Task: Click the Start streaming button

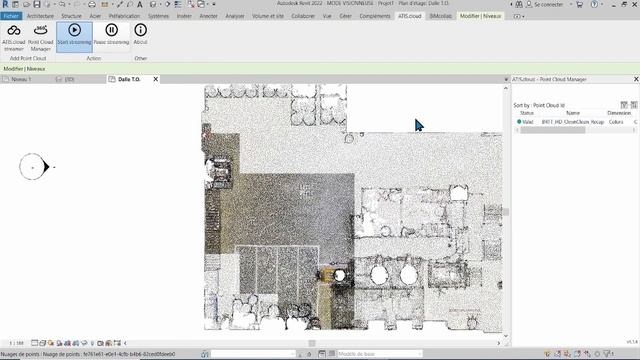Action: [74, 37]
